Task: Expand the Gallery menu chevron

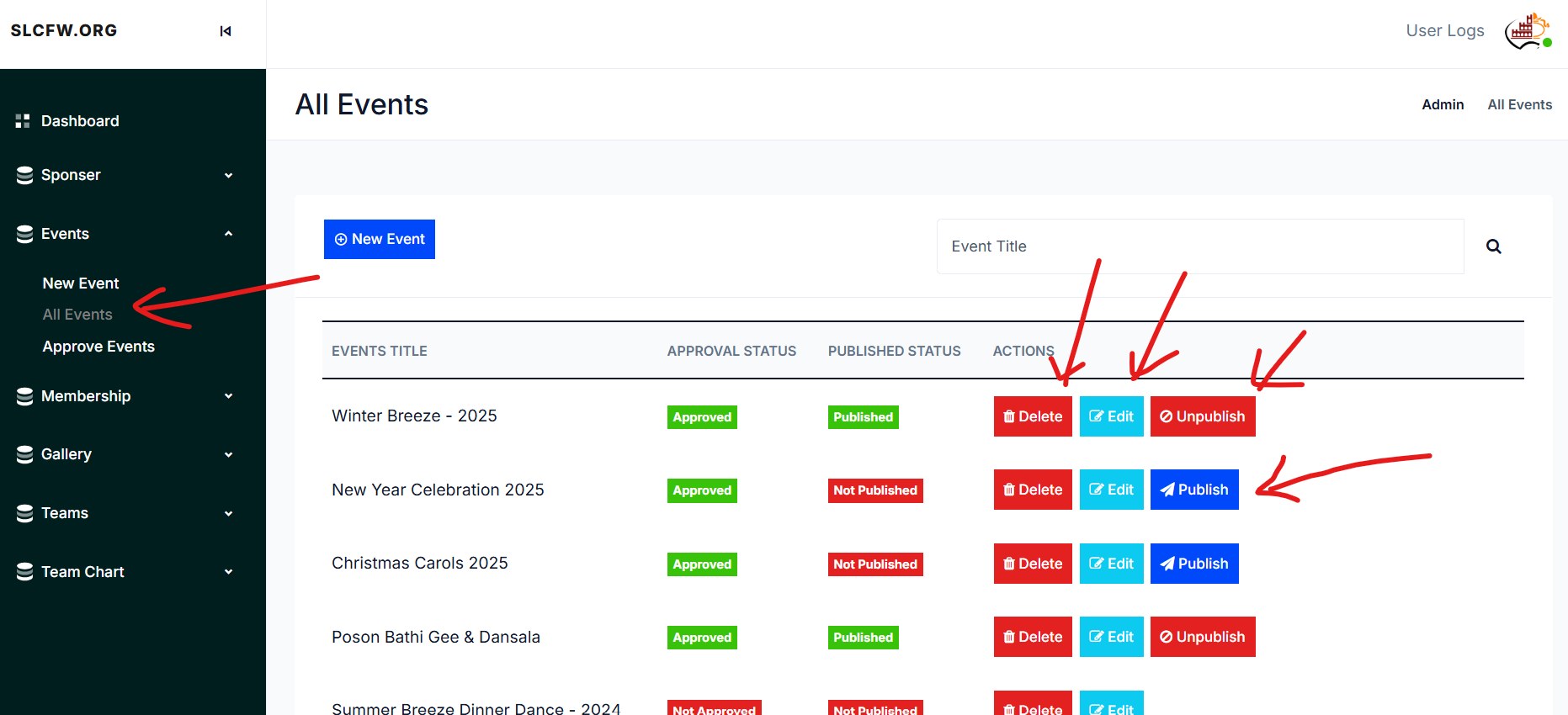Action: click(x=228, y=454)
